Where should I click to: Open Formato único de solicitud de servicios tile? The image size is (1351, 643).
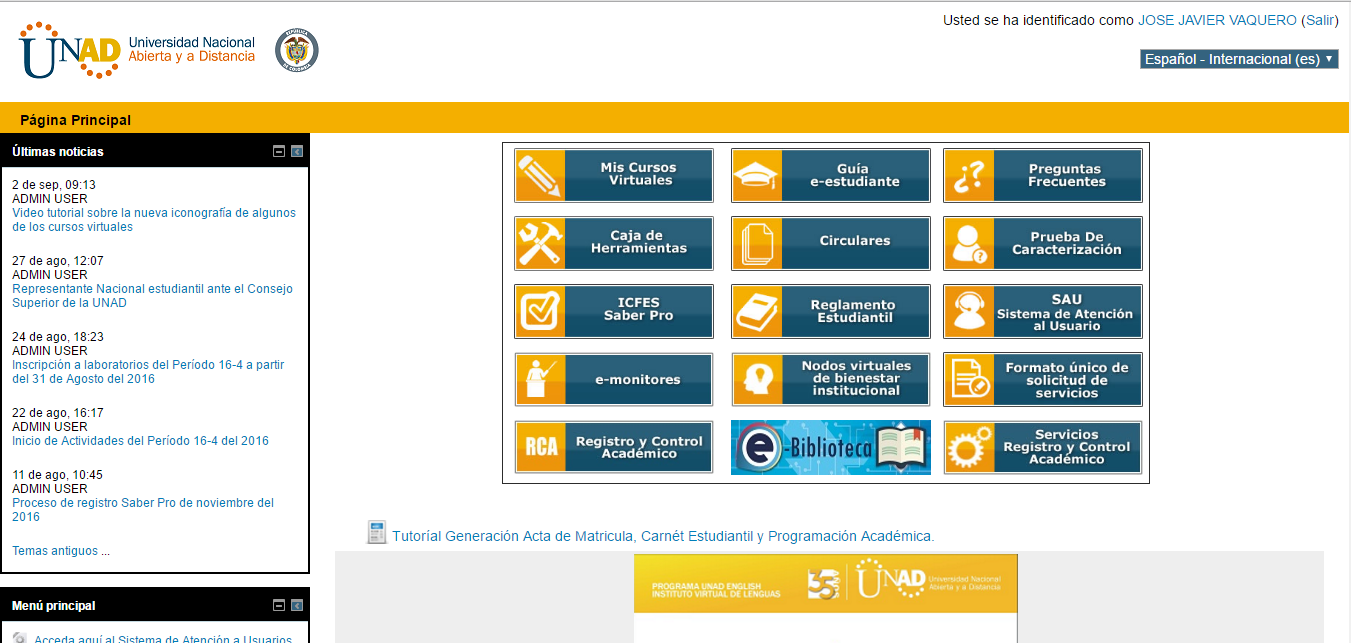pyautogui.click(x=1043, y=379)
